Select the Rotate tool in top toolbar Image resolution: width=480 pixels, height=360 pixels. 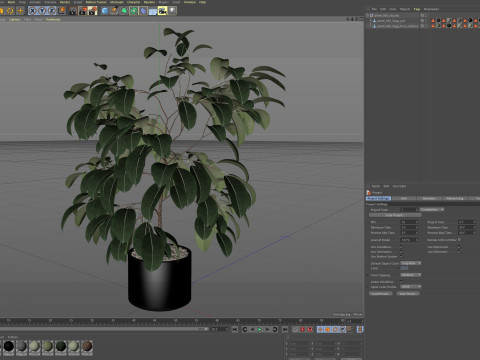pos(10,11)
